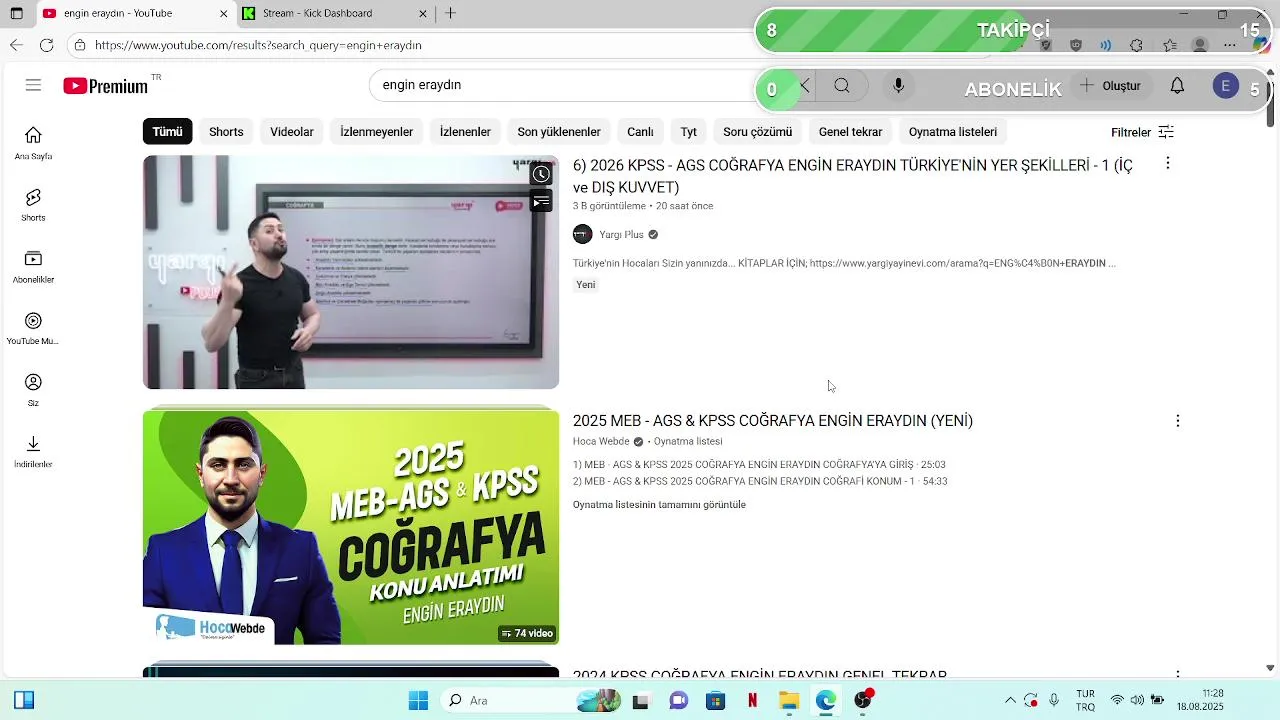This screenshot has width=1280, height=720.
Task: Open the YouTube hamburger guide menu
Action: 33,85
